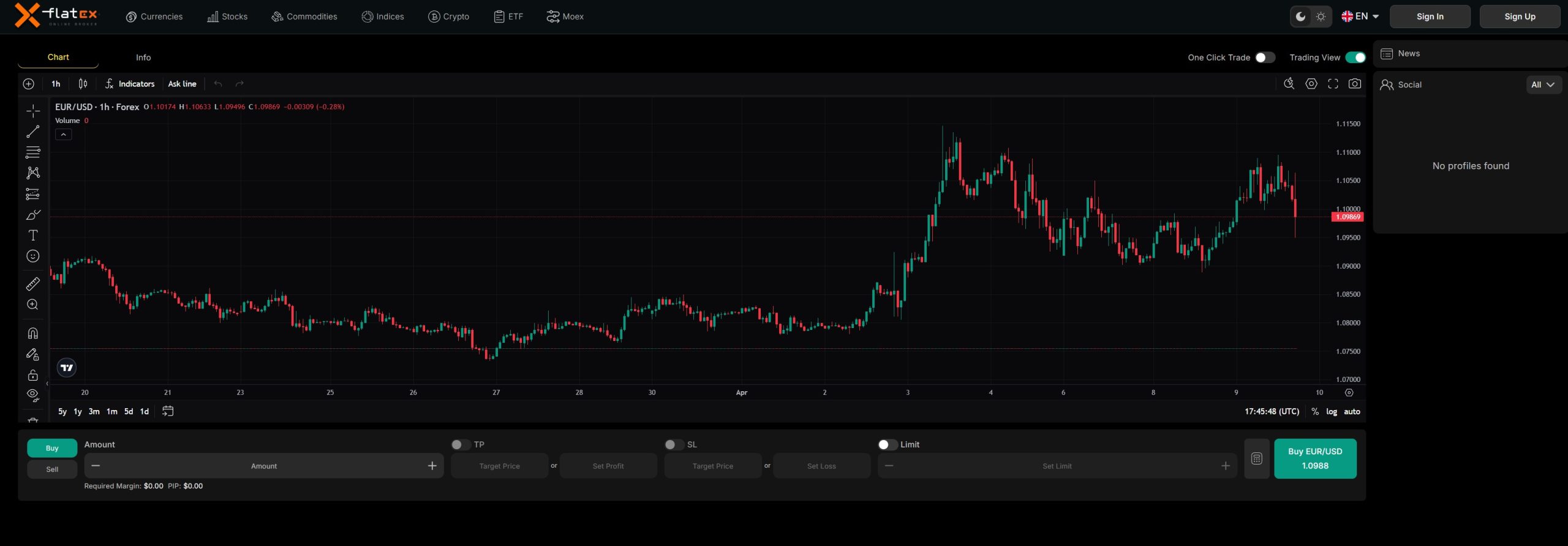Image resolution: width=1568 pixels, height=546 pixels.
Task: Disable the Trading View switch
Action: (1355, 58)
